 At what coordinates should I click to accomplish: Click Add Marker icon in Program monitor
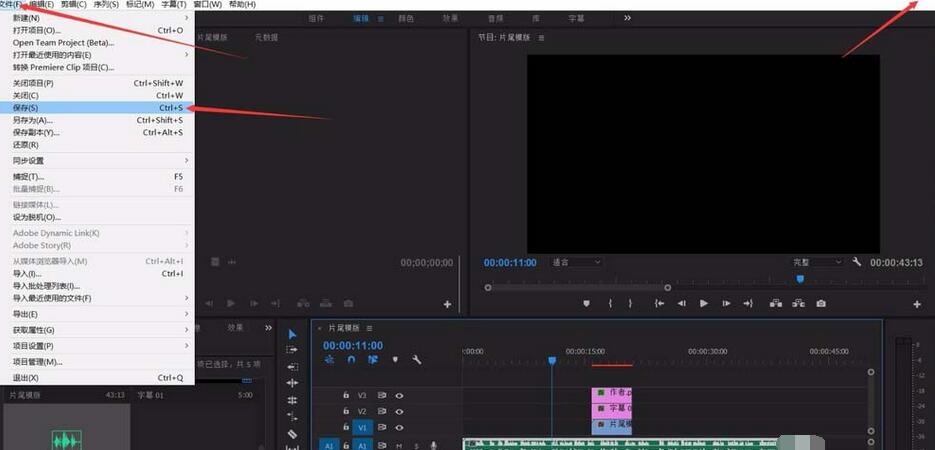click(587, 303)
